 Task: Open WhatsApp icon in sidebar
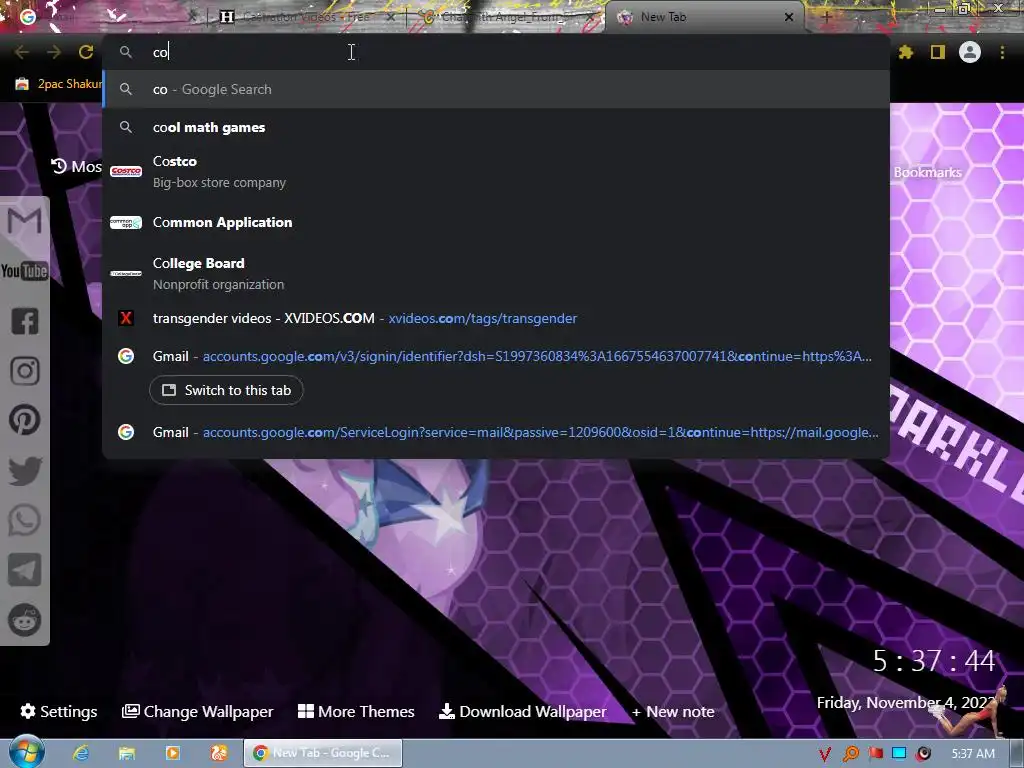pyautogui.click(x=24, y=520)
